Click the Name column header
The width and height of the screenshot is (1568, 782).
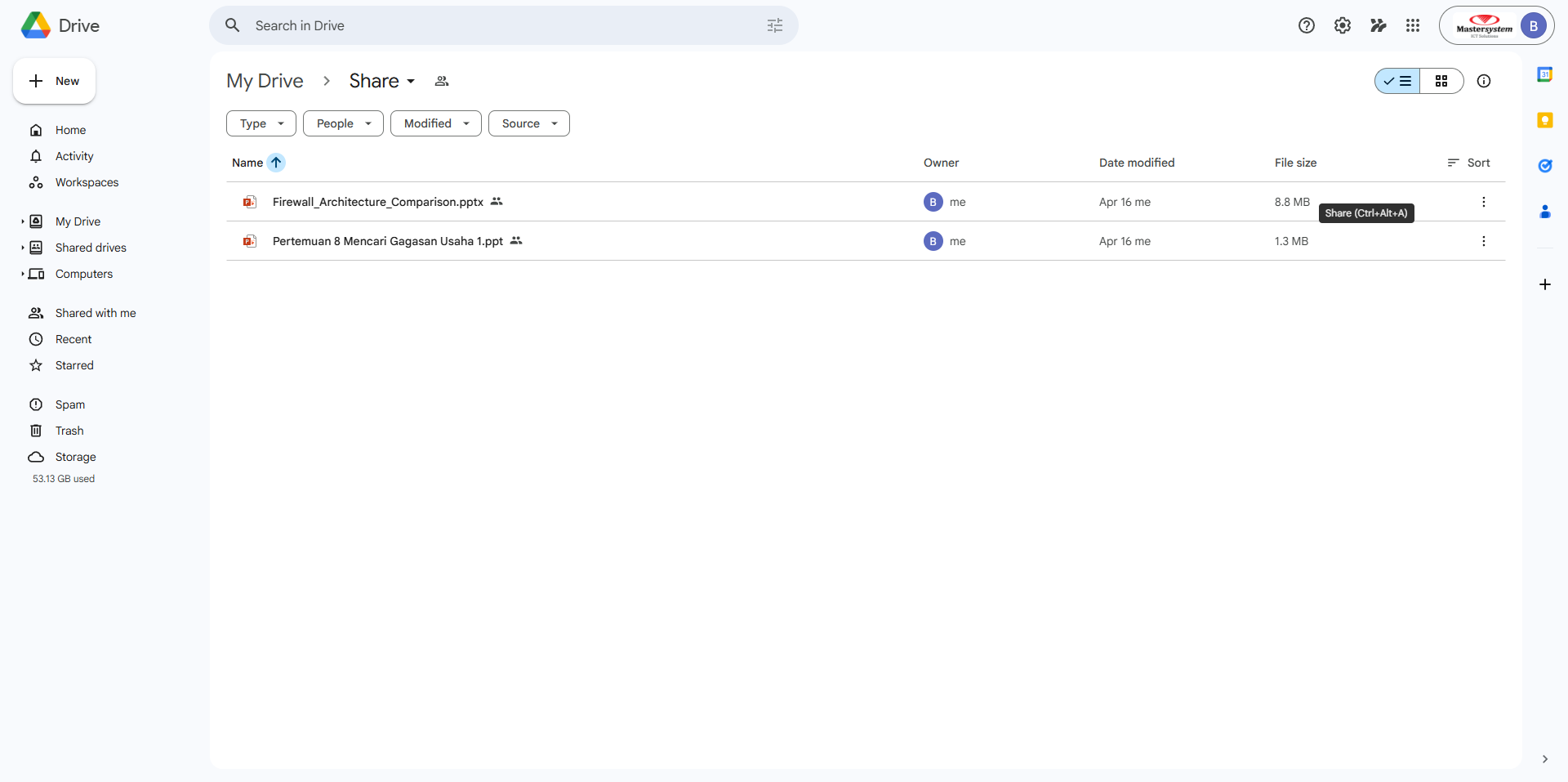(x=247, y=163)
